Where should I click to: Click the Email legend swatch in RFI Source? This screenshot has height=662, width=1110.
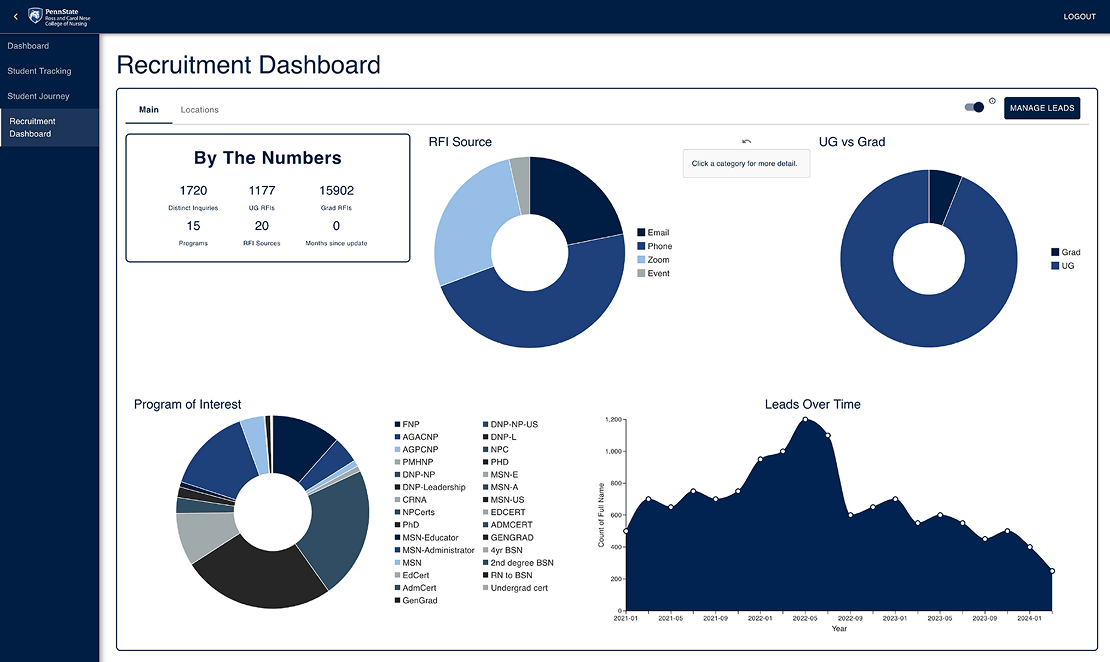[641, 233]
